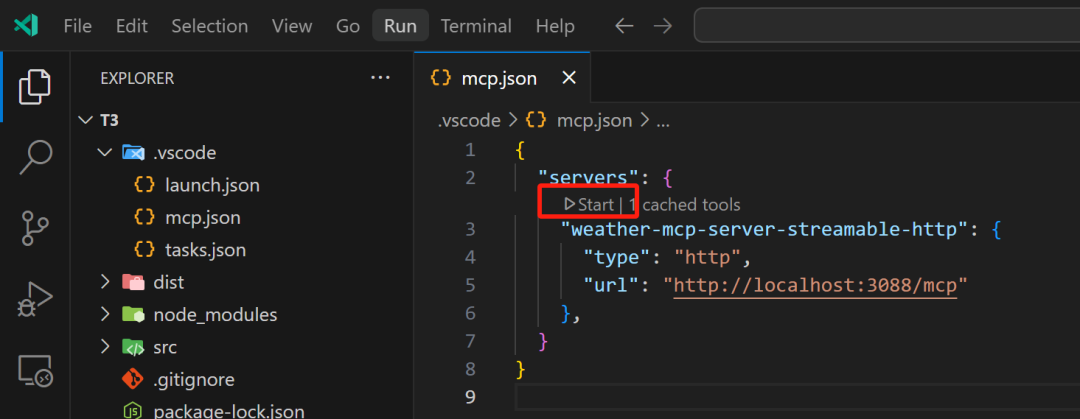Click the mcp.json tab file icon
This screenshot has width=1080, height=419.
coord(440,79)
